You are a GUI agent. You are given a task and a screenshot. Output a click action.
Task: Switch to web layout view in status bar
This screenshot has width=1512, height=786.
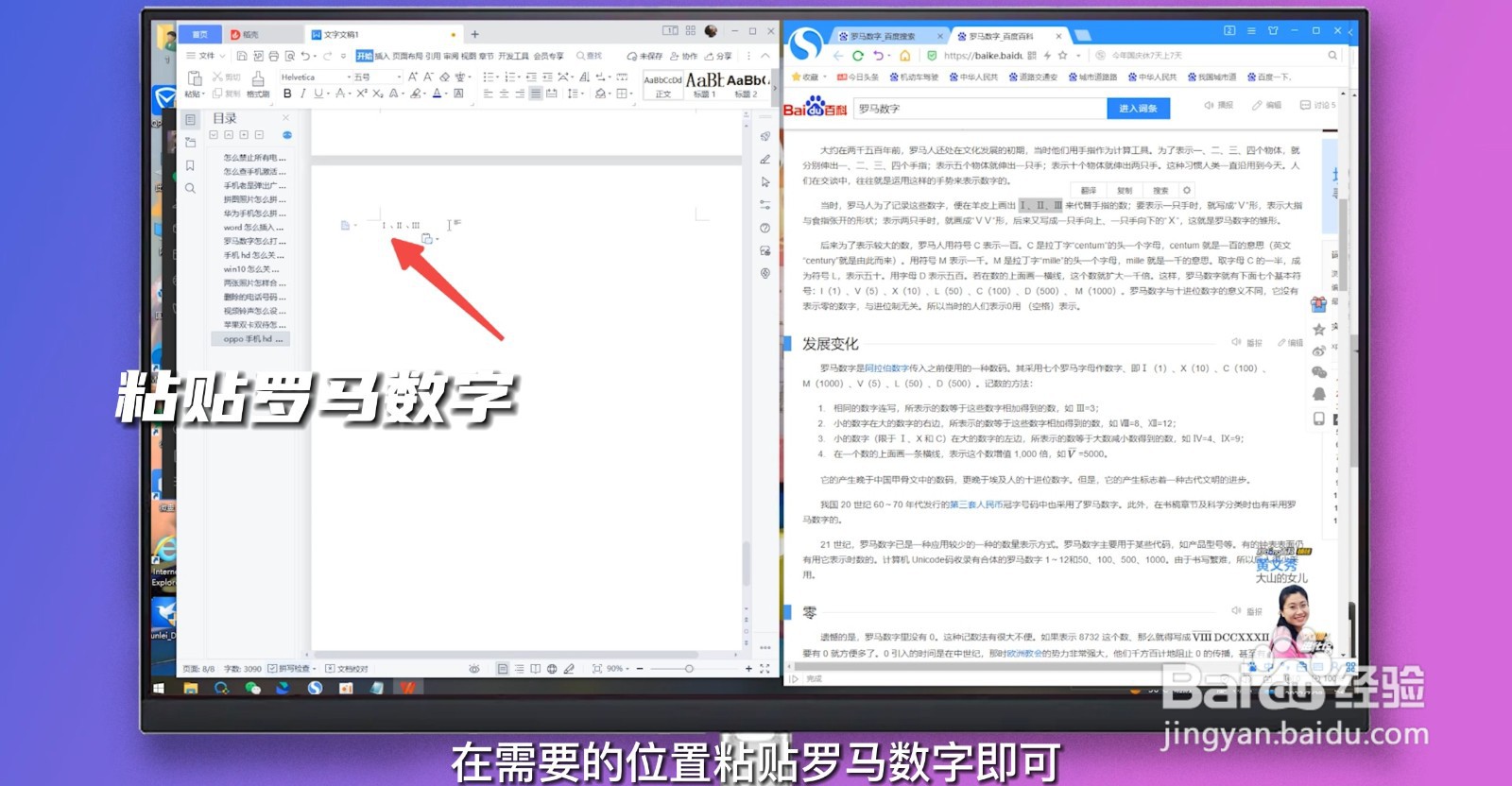552,669
